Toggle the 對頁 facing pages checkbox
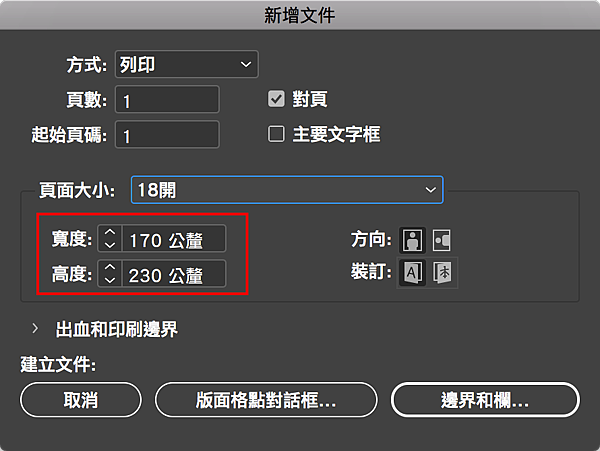This screenshot has height=451, width=600. pyautogui.click(x=276, y=99)
